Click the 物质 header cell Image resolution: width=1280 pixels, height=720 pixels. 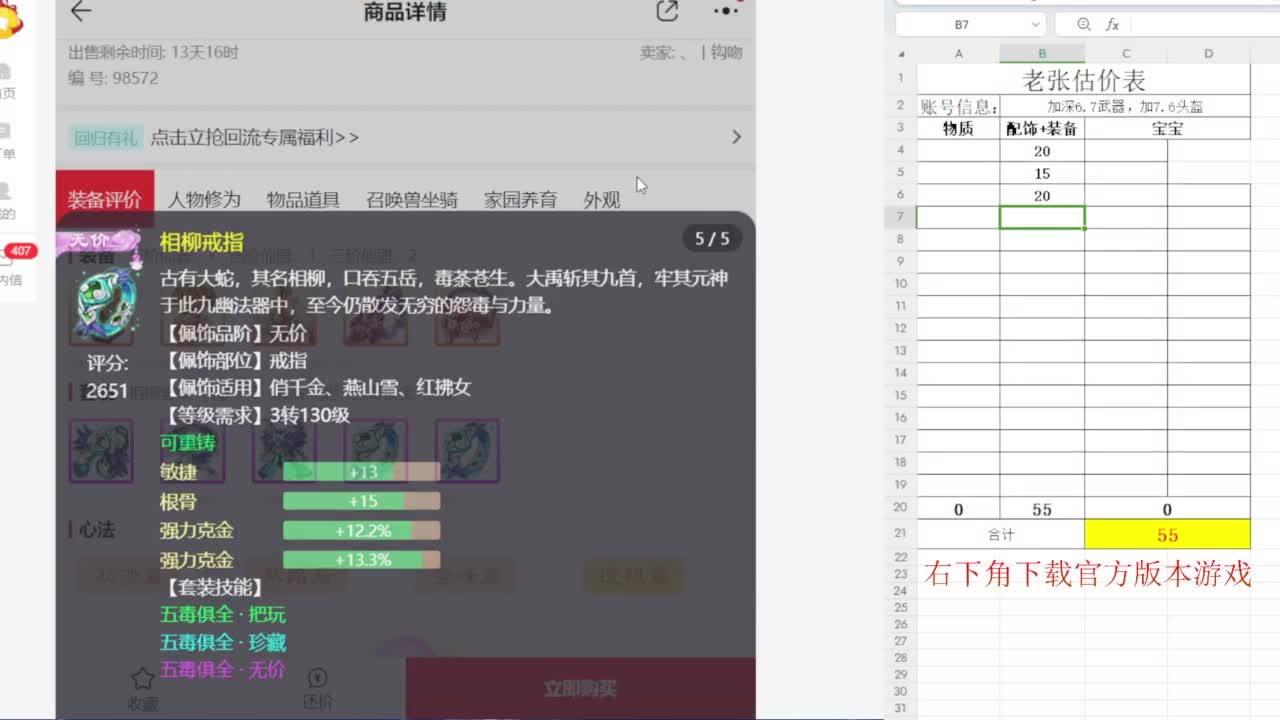(x=958, y=128)
